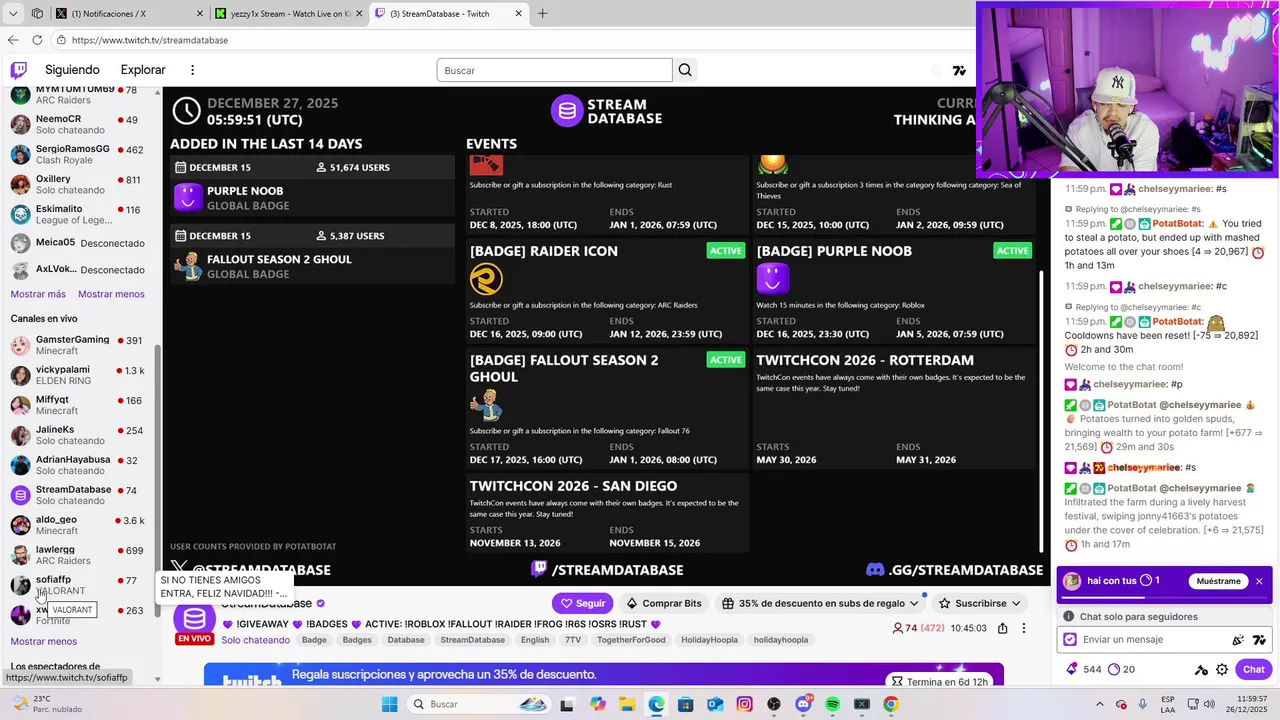
Task: Click the search magnifier button
Action: pos(685,70)
